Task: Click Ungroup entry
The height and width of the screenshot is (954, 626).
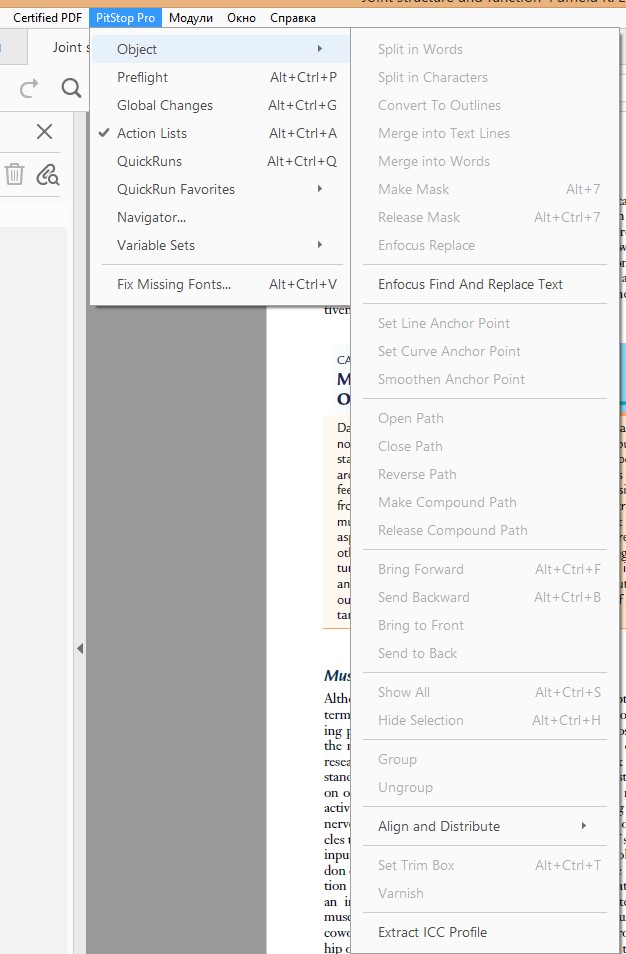Action: [x=485, y=787]
